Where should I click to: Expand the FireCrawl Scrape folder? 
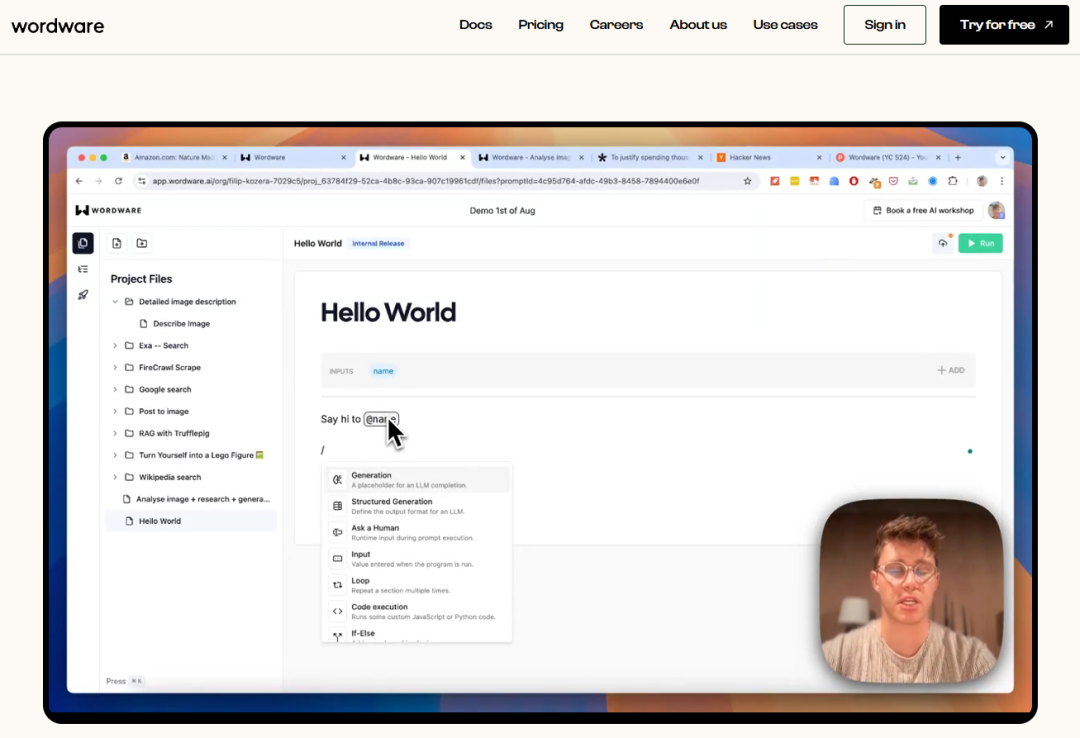(x=115, y=368)
